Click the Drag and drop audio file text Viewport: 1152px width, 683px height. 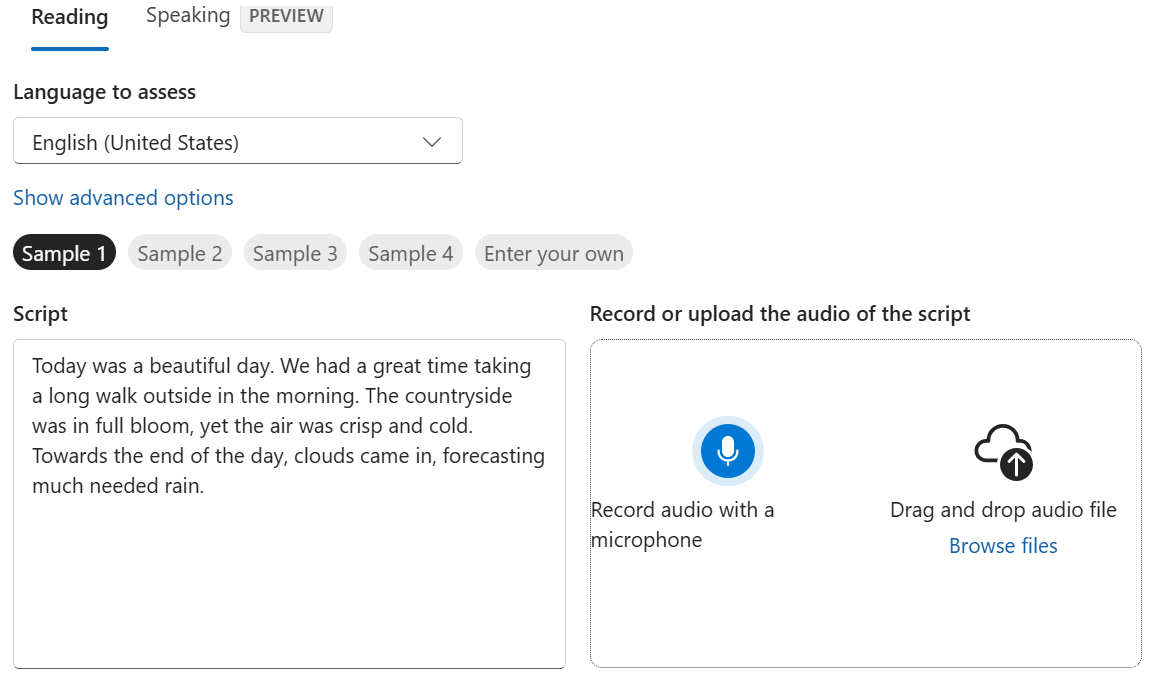[1003, 510]
